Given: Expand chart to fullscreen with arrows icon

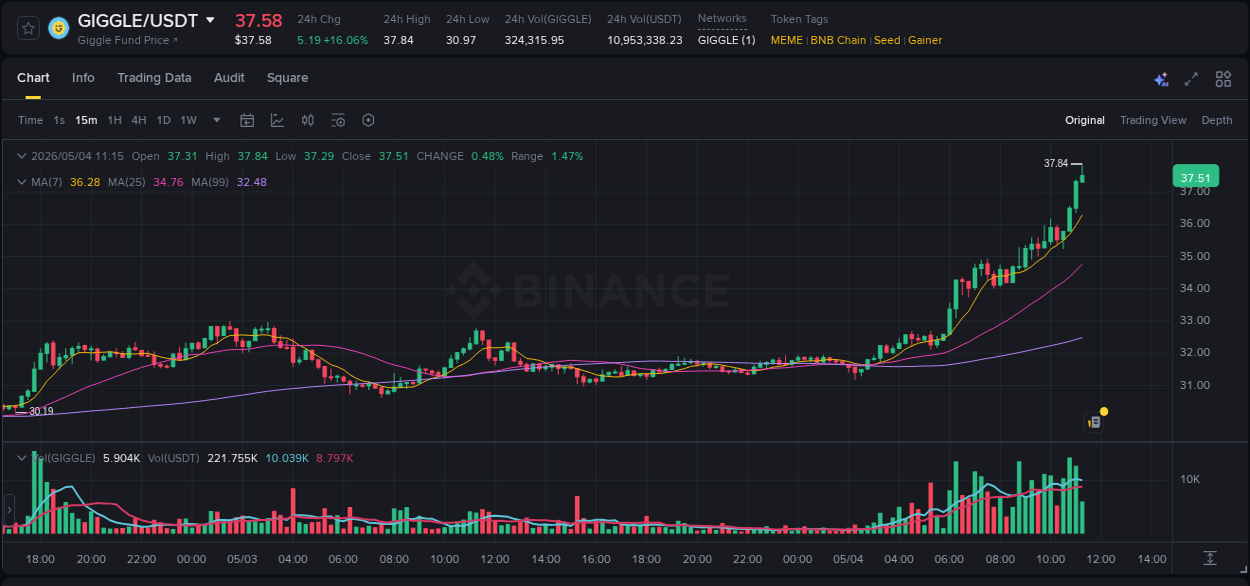Looking at the screenshot, I should point(1191,79).
